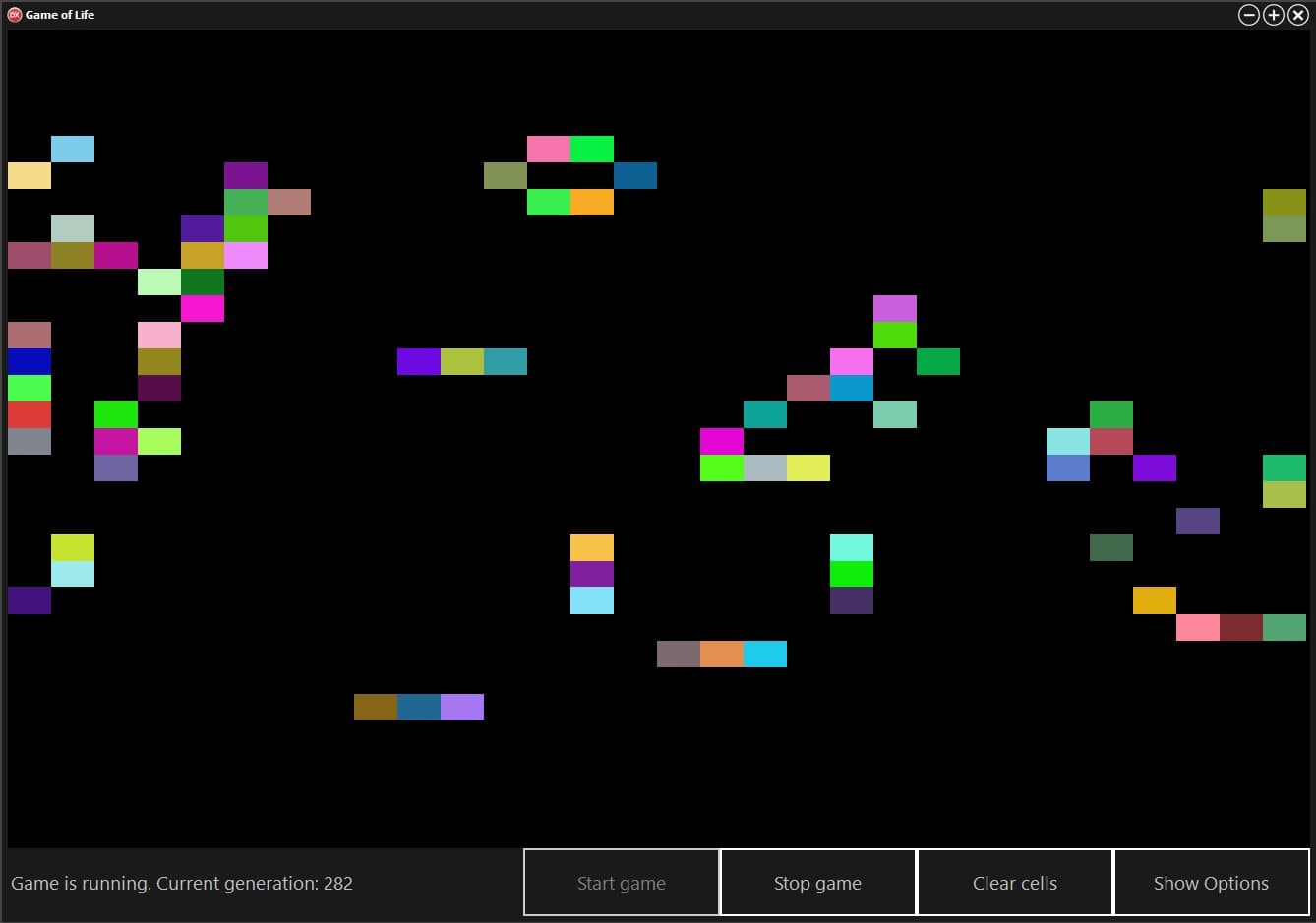
Task: Click the Clear cells button
Action: coord(1014,883)
